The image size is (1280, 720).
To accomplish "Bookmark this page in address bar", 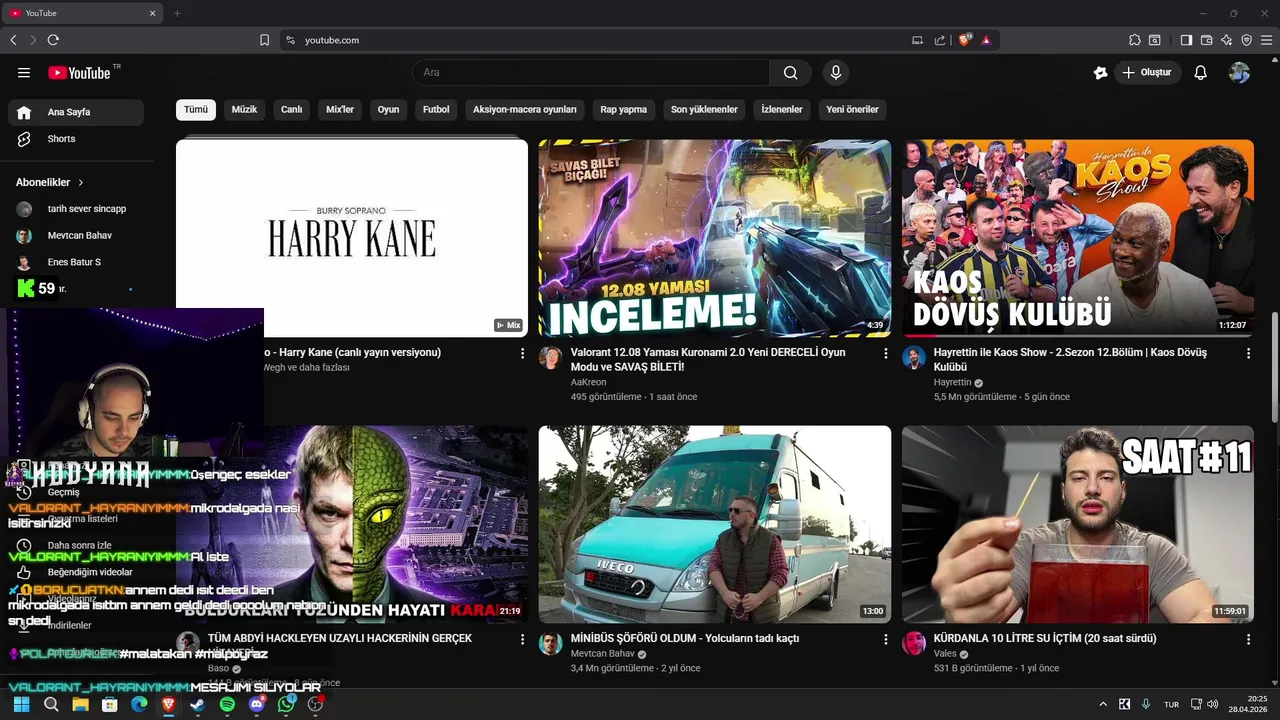I will (x=264, y=40).
